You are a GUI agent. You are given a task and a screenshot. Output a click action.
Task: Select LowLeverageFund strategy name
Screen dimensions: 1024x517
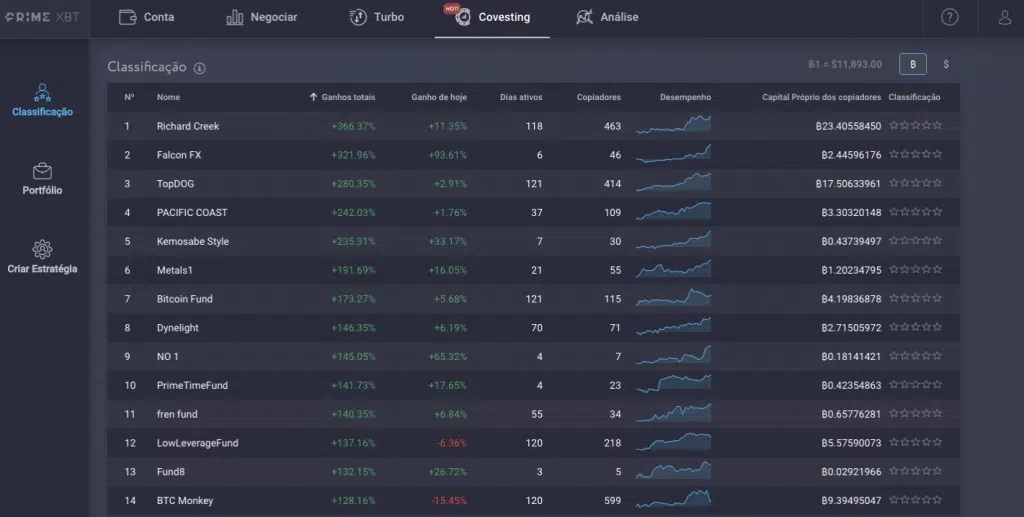pyautogui.click(x=197, y=443)
